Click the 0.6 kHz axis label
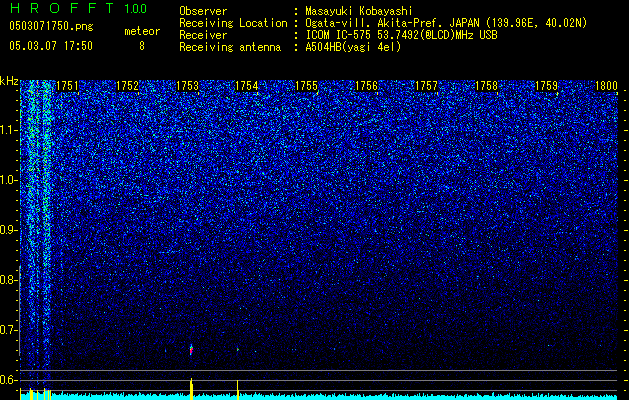The image size is (629, 400). click(x=9, y=380)
